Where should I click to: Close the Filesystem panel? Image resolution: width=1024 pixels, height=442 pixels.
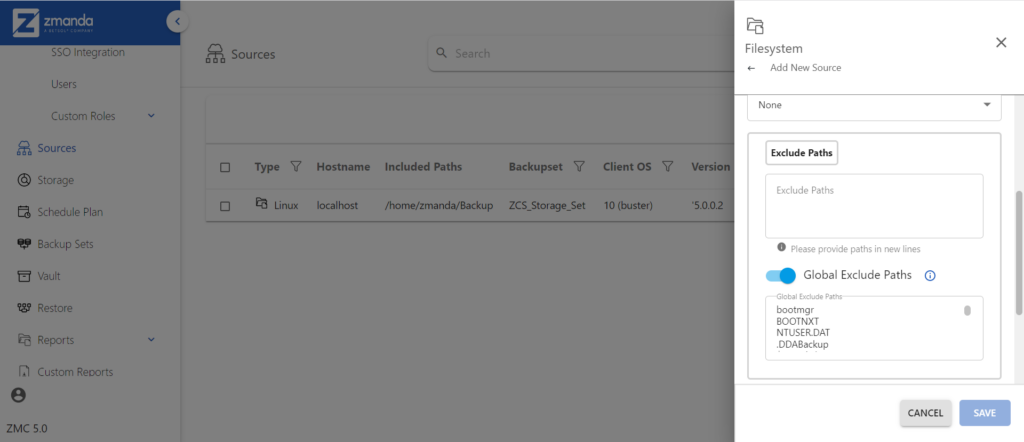(x=1000, y=42)
